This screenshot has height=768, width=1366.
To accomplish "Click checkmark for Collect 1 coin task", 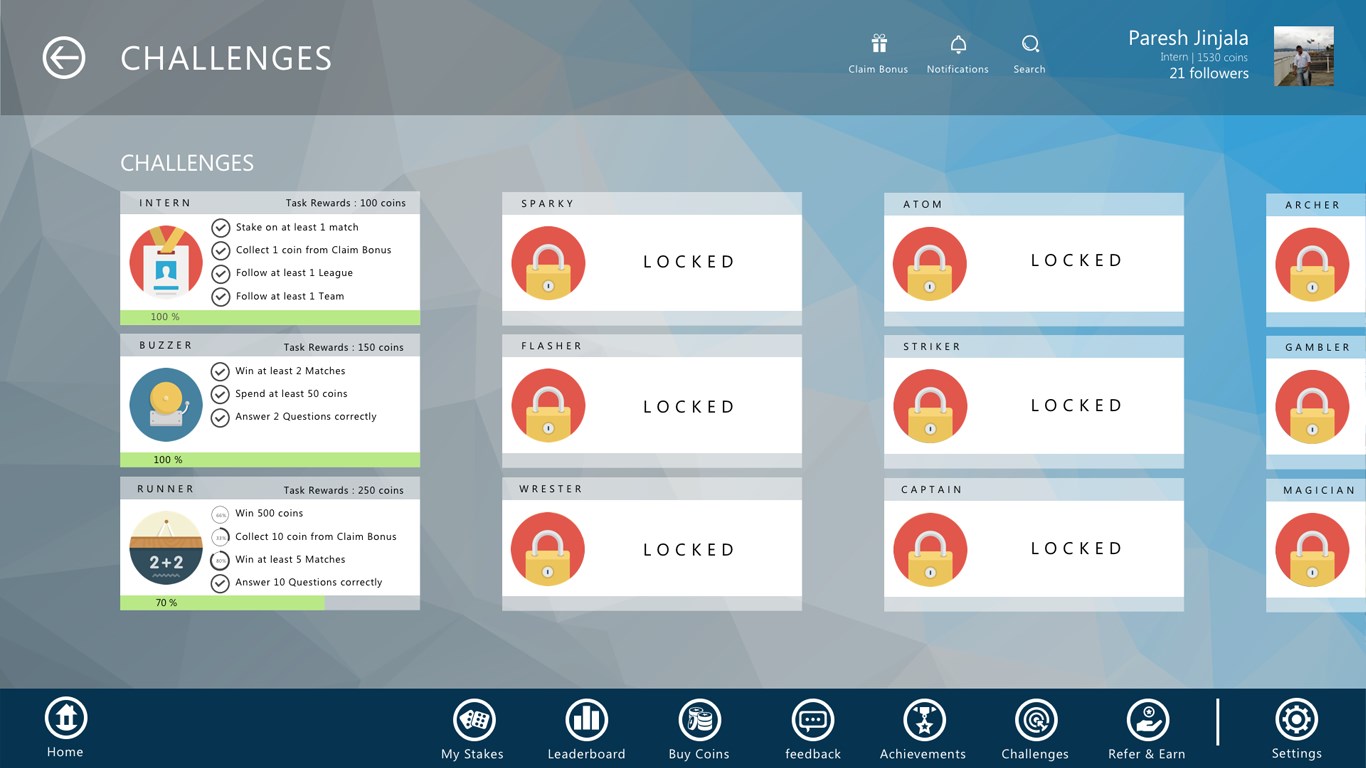I will pos(221,251).
